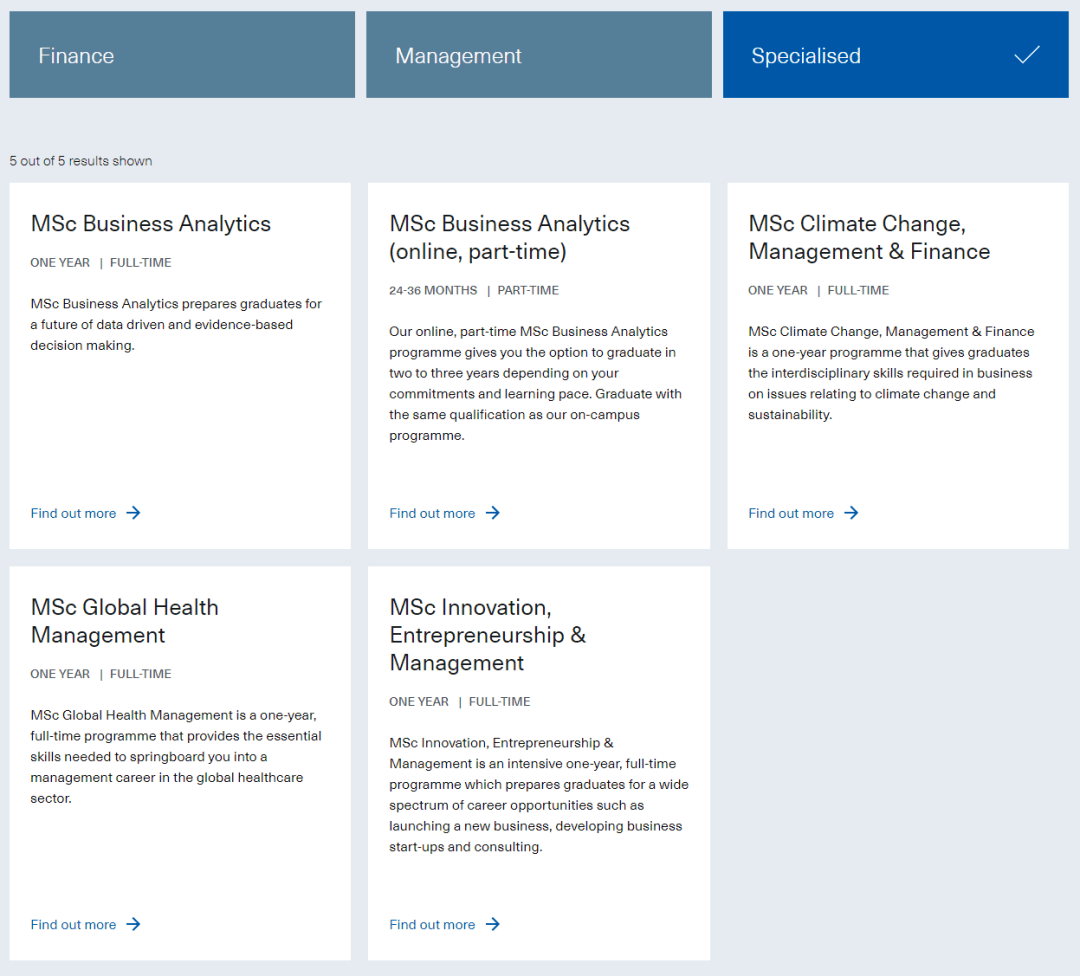Click arrow icon on Climate Change card
The image size is (1080, 976).
click(x=851, y=513)
